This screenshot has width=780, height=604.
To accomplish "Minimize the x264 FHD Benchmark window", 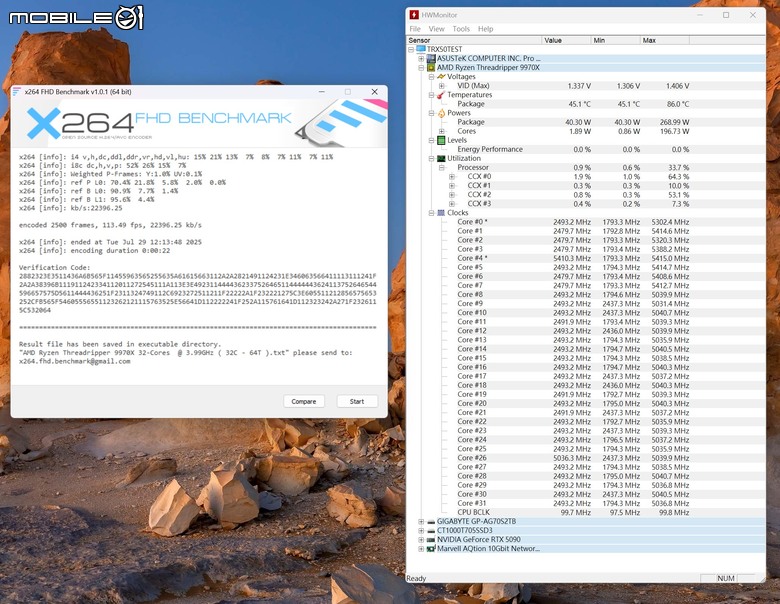I will 322,92.
